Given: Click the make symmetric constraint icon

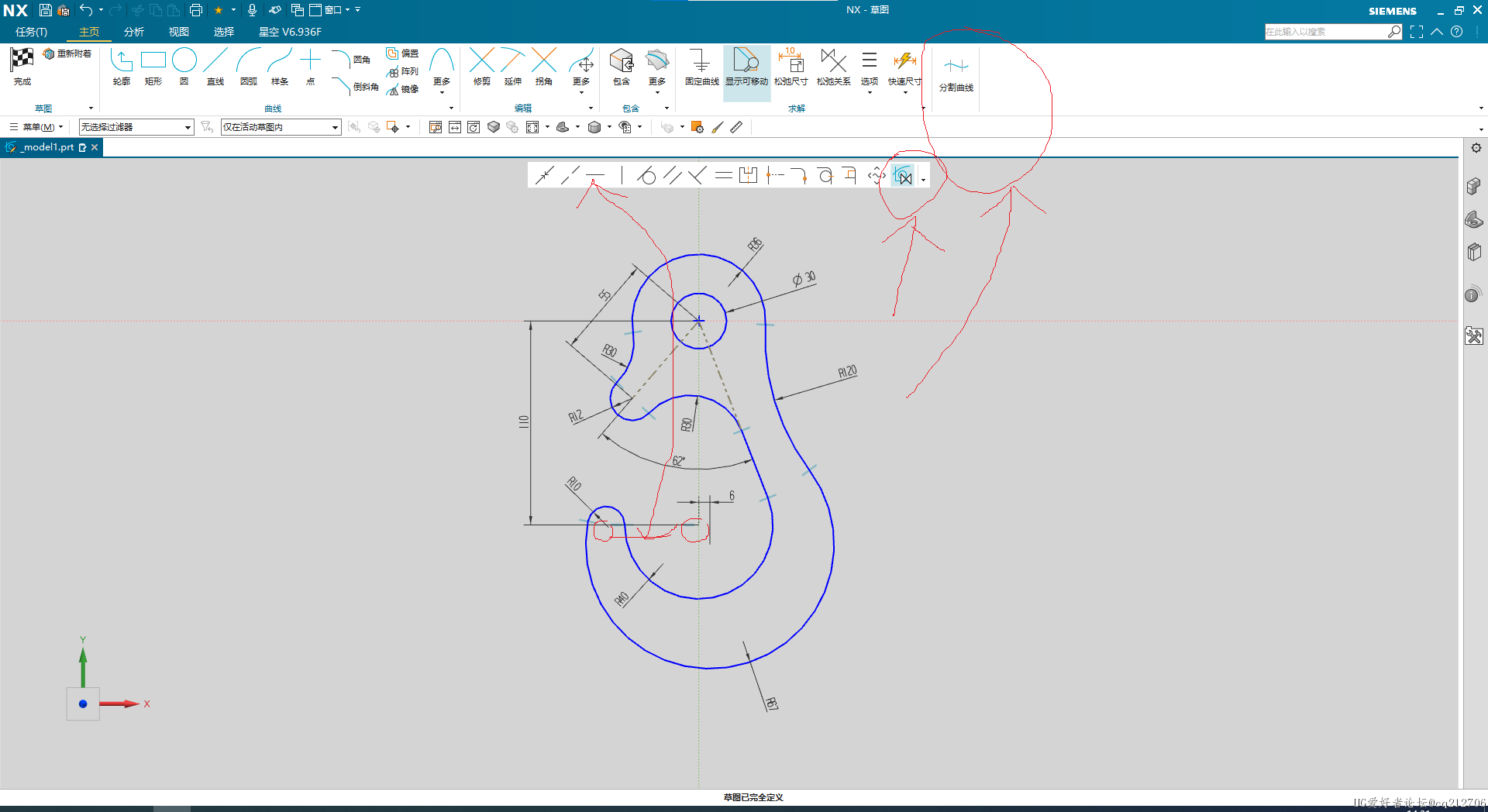Looking at the screenshot, I should click(x=748, y=175).
